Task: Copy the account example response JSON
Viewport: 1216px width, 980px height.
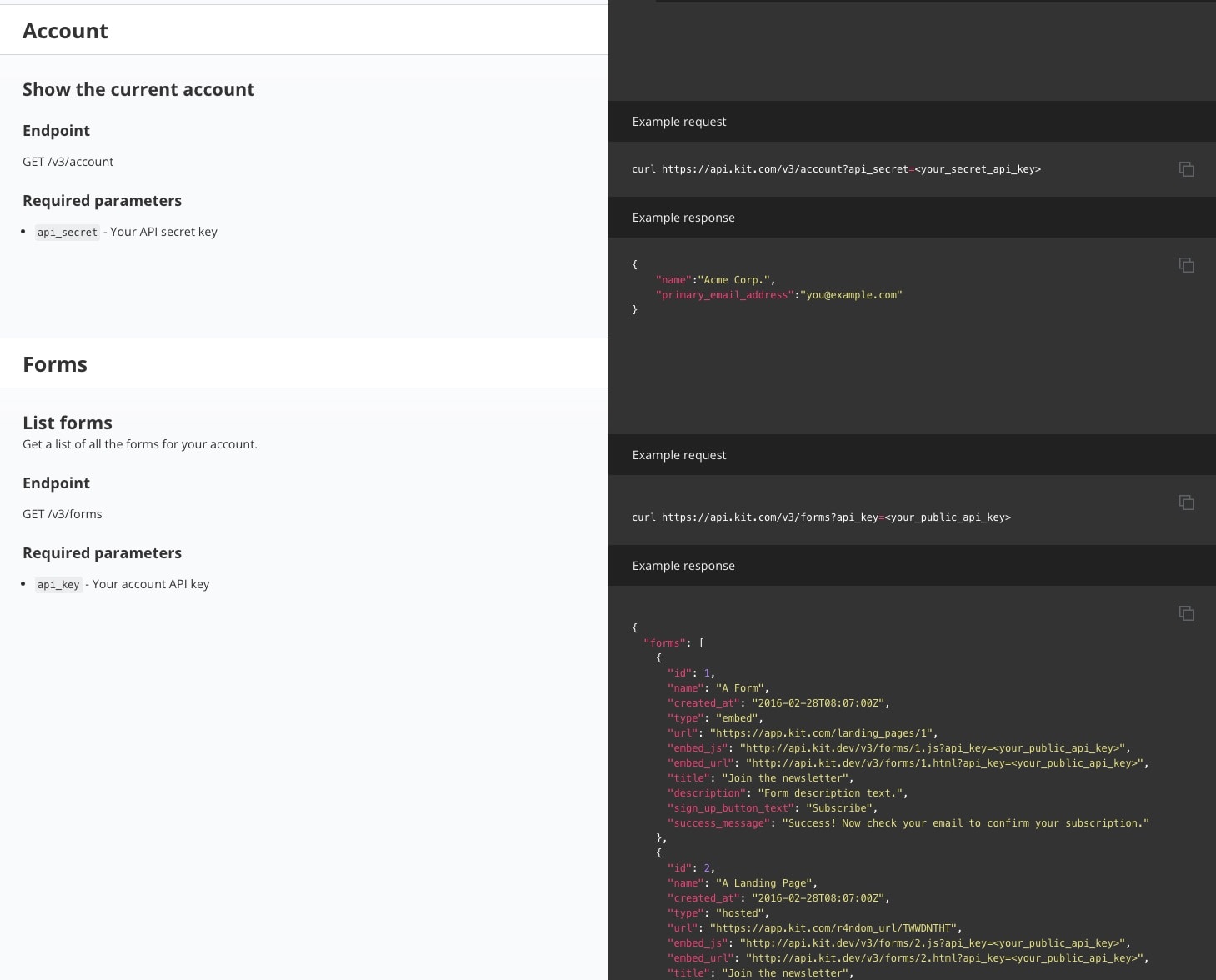Action: coord(1186,265)
